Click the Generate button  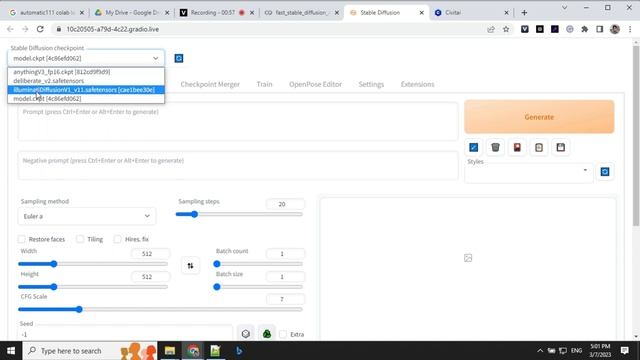(x=539, y=117)
